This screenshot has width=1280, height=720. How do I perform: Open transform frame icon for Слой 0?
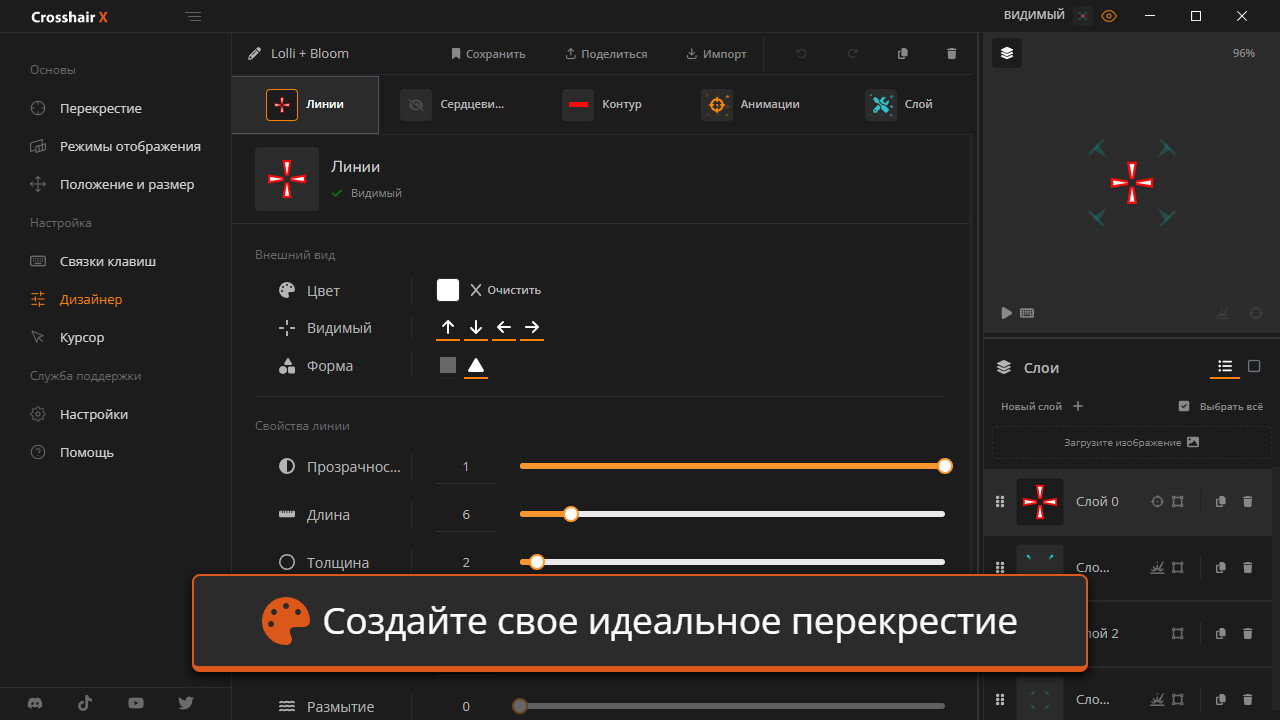tap(1178, 501)
